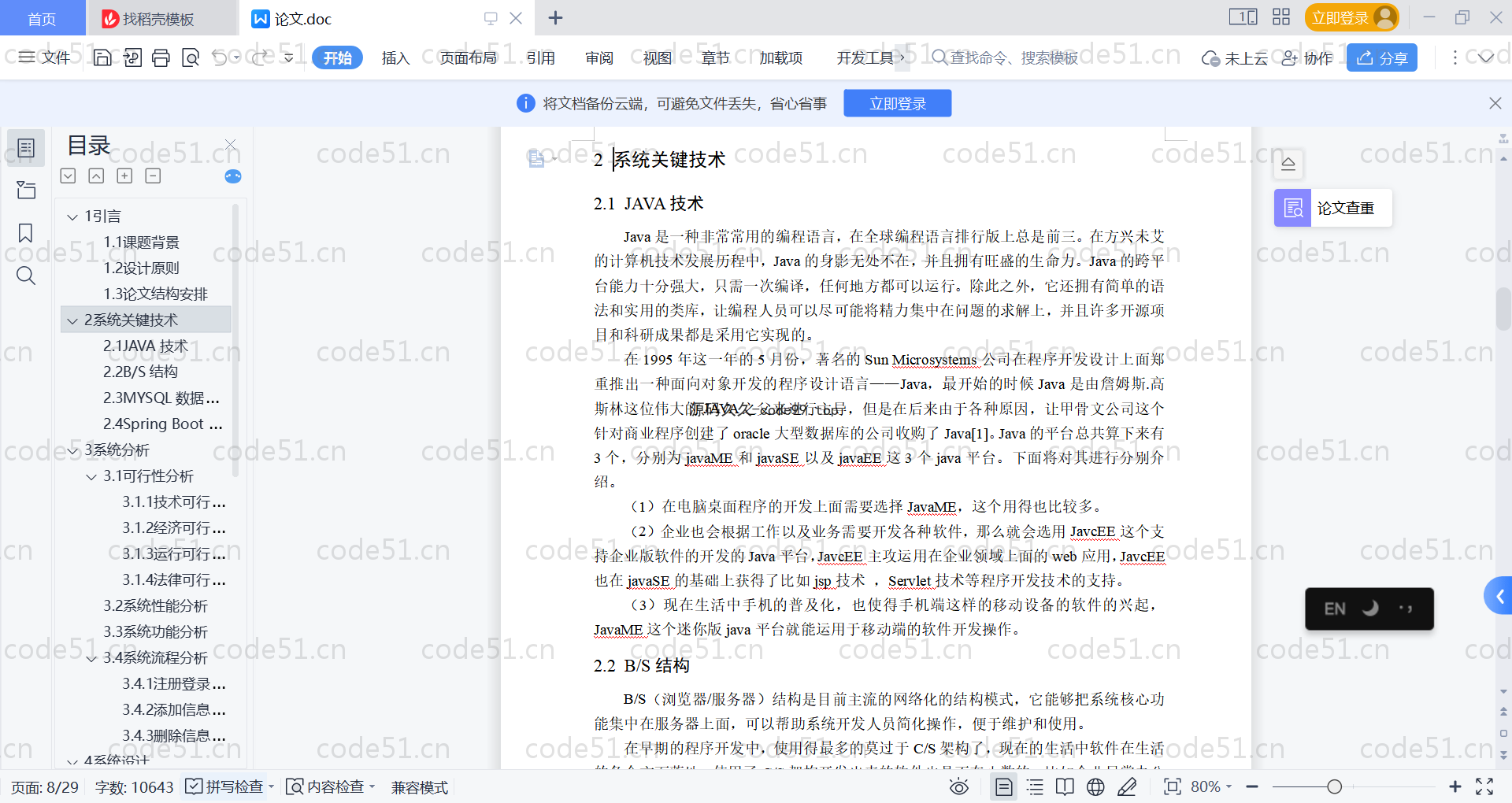Collapse floating panel above 论文查重
The width and height of the screenshot is (1512, 803).
[x=1288, y=164]
